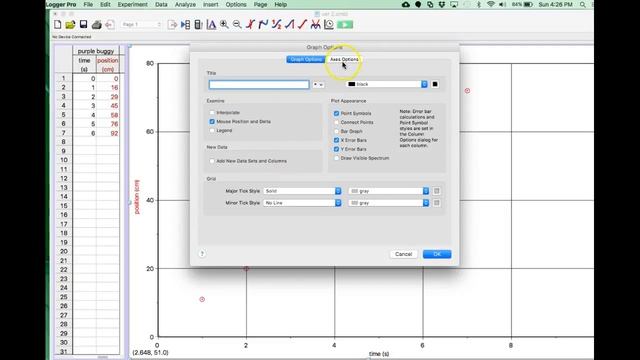Enable the Bar Graph checkbox
This screenshot has height=360, width=640.
[336, 131]
